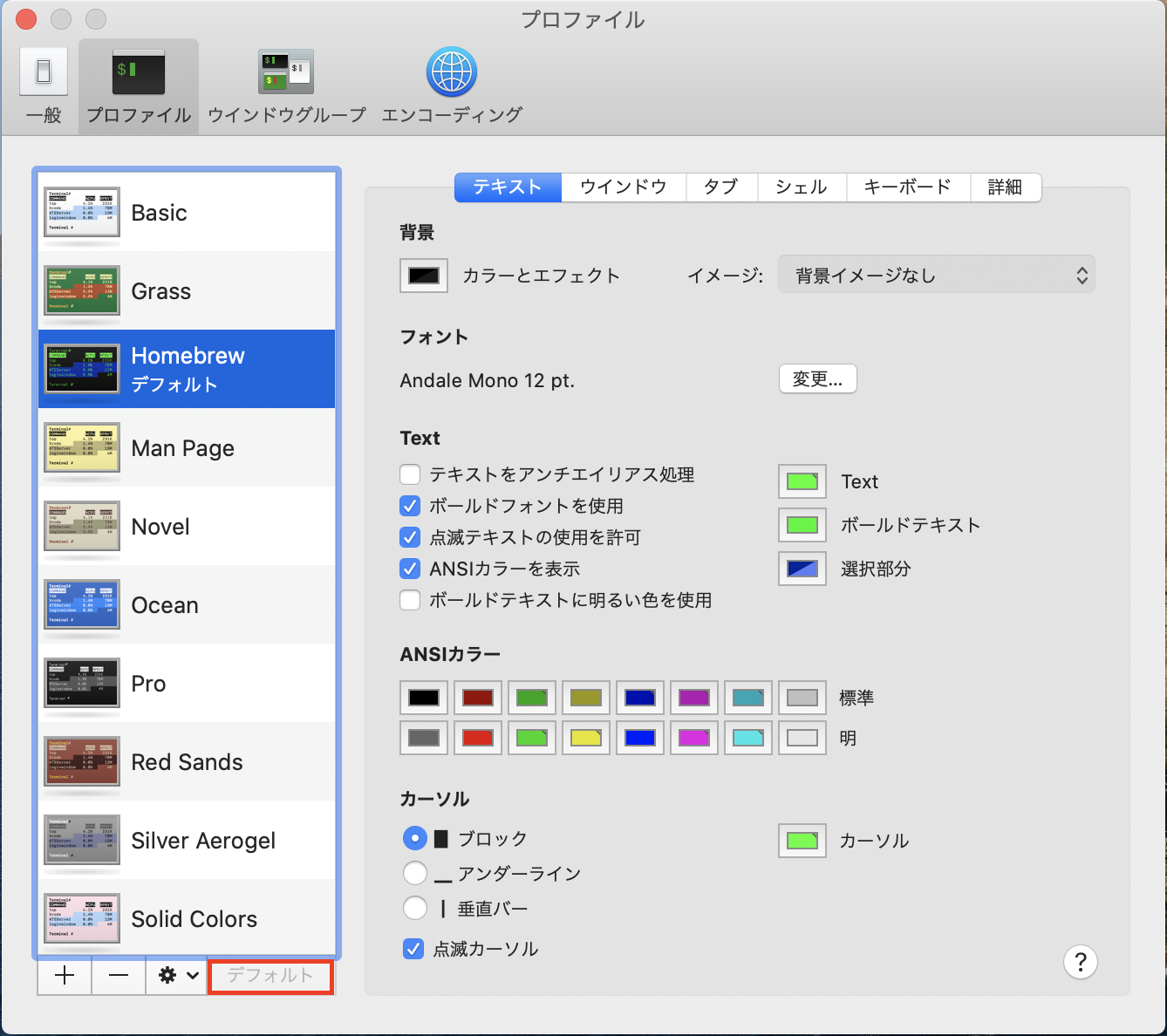The width and height of the screenshot is (1167, 1036).
Task: Click the 変更... font button
Action: pos(817,379)
